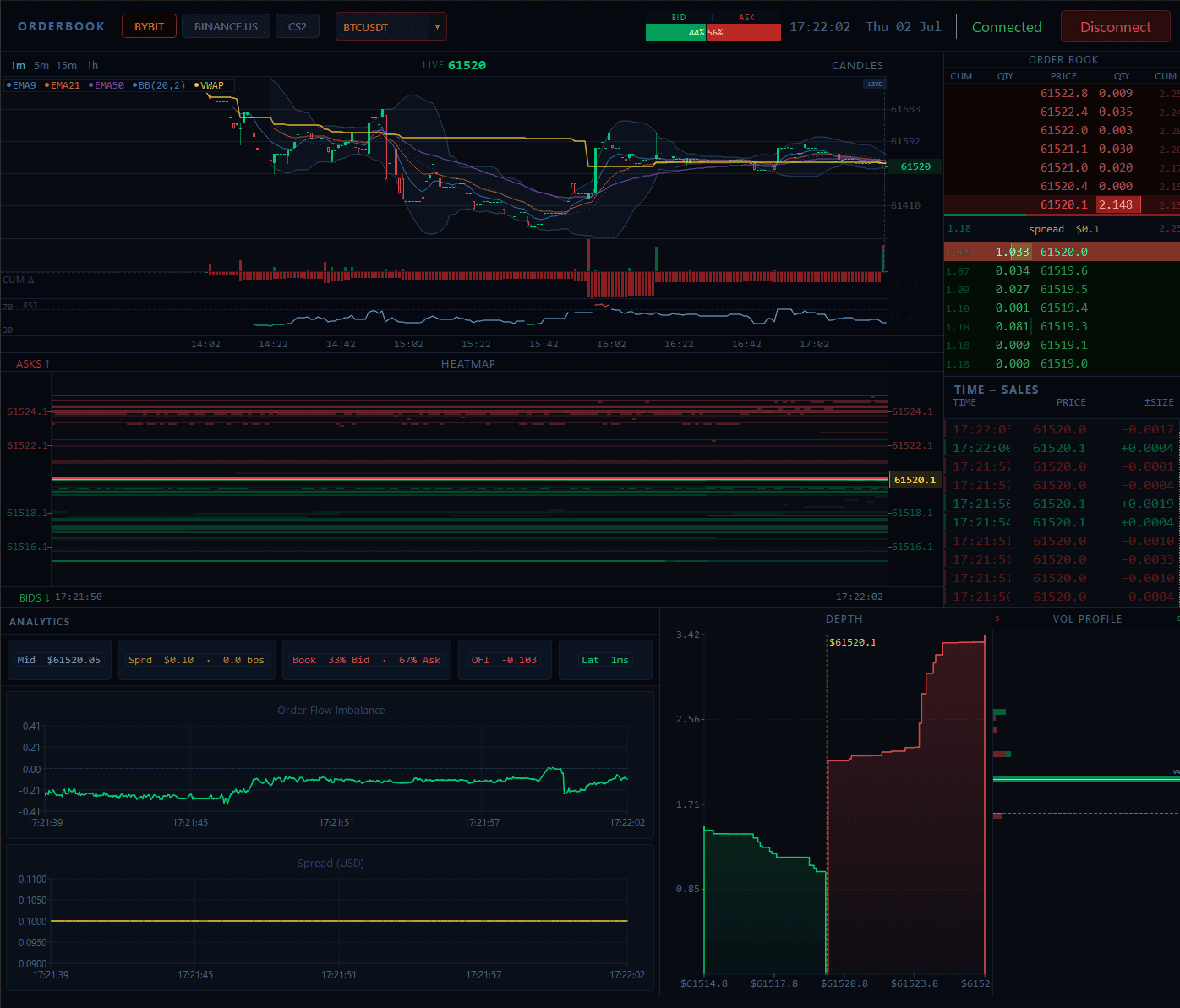1180x1008 pixels.
Task: Click the ORDER BOOK panel header
Action: (x=1063, y=59)
